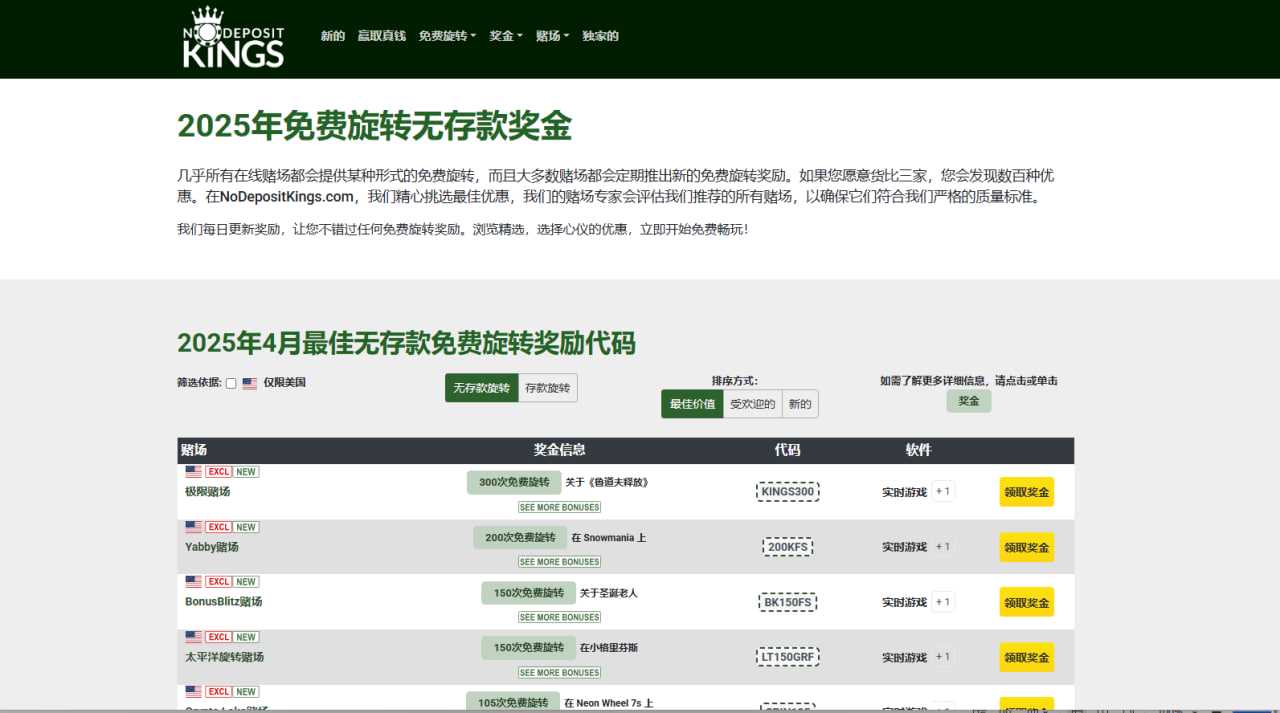Viewport: 1280px width, 713px height.
Task: Click the 领取奖金 button for 太平洋旋转赌场
Action: tap(1027, 657)
